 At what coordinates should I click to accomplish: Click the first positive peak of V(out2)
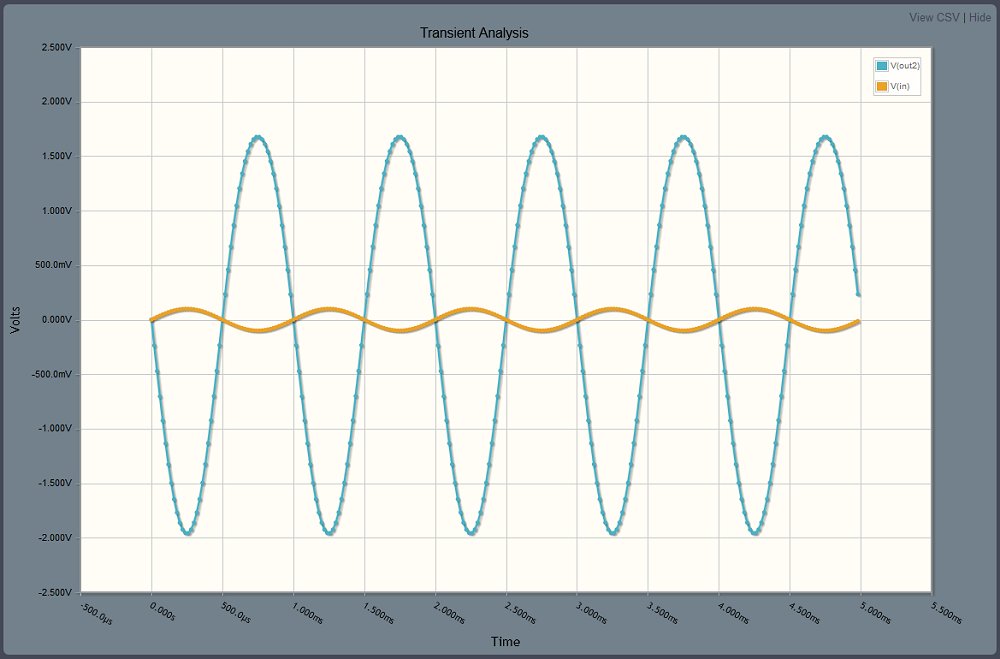(258, 136)
